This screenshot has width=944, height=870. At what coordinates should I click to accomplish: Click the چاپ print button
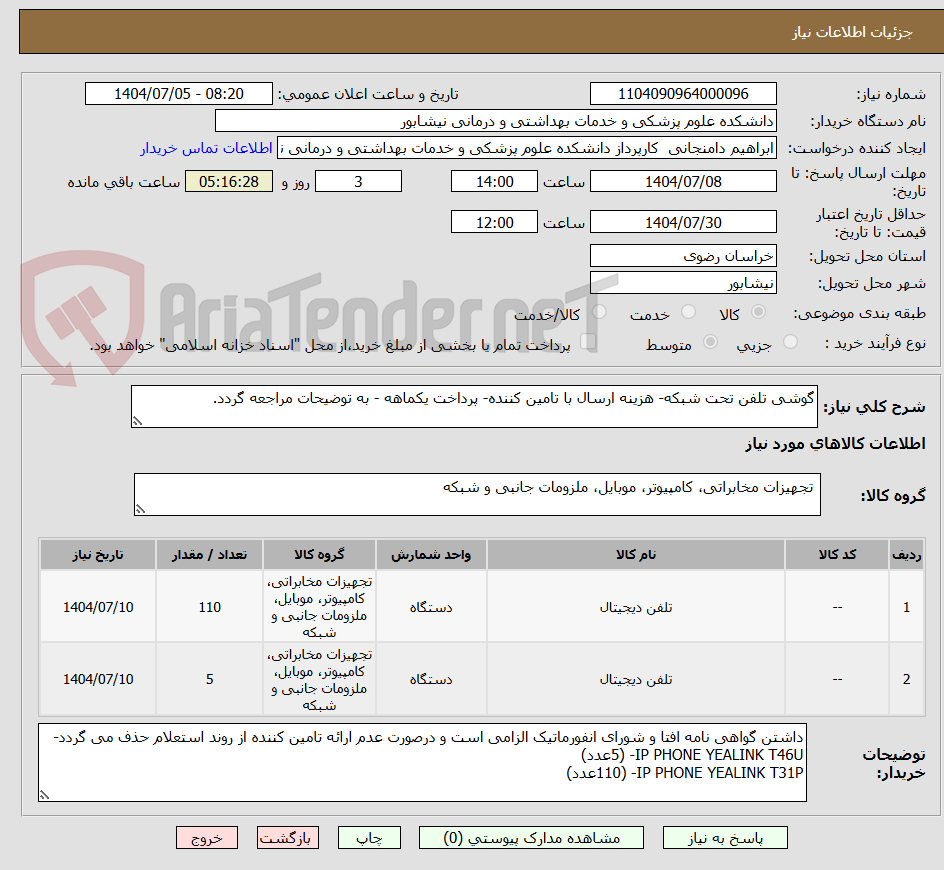(x=369, y=837)
